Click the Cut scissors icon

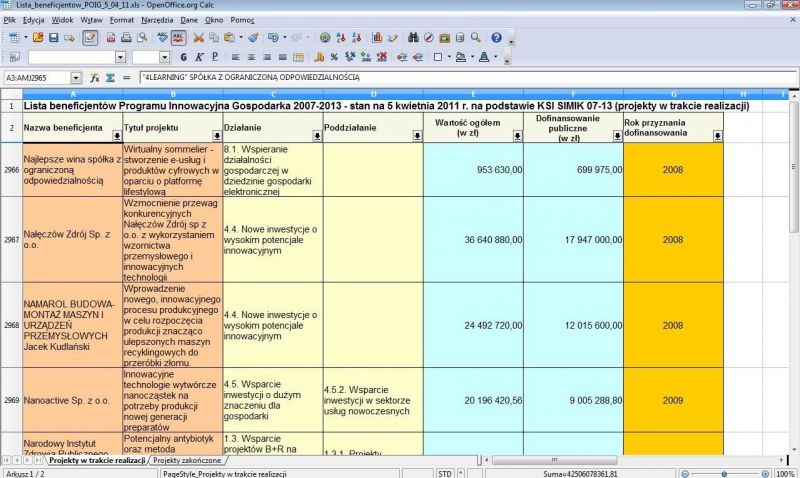click(198, 38)
